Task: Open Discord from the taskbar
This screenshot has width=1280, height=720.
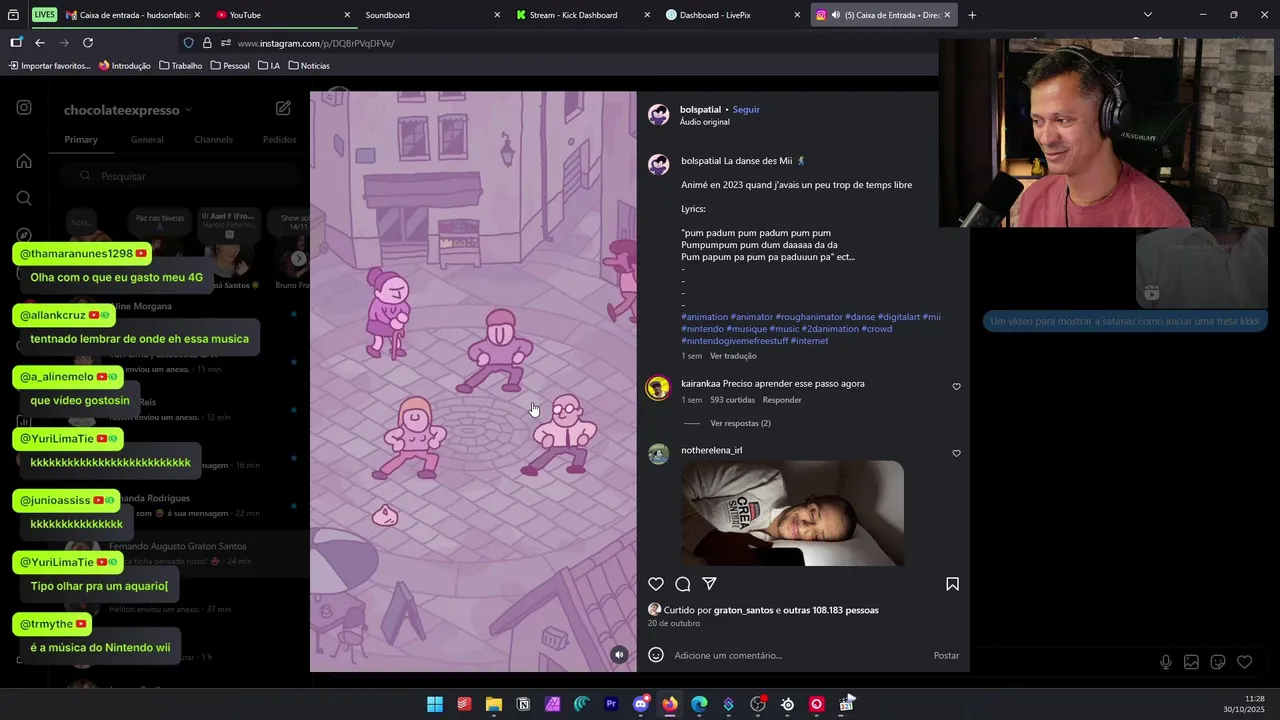Action: tap(641, 704)
